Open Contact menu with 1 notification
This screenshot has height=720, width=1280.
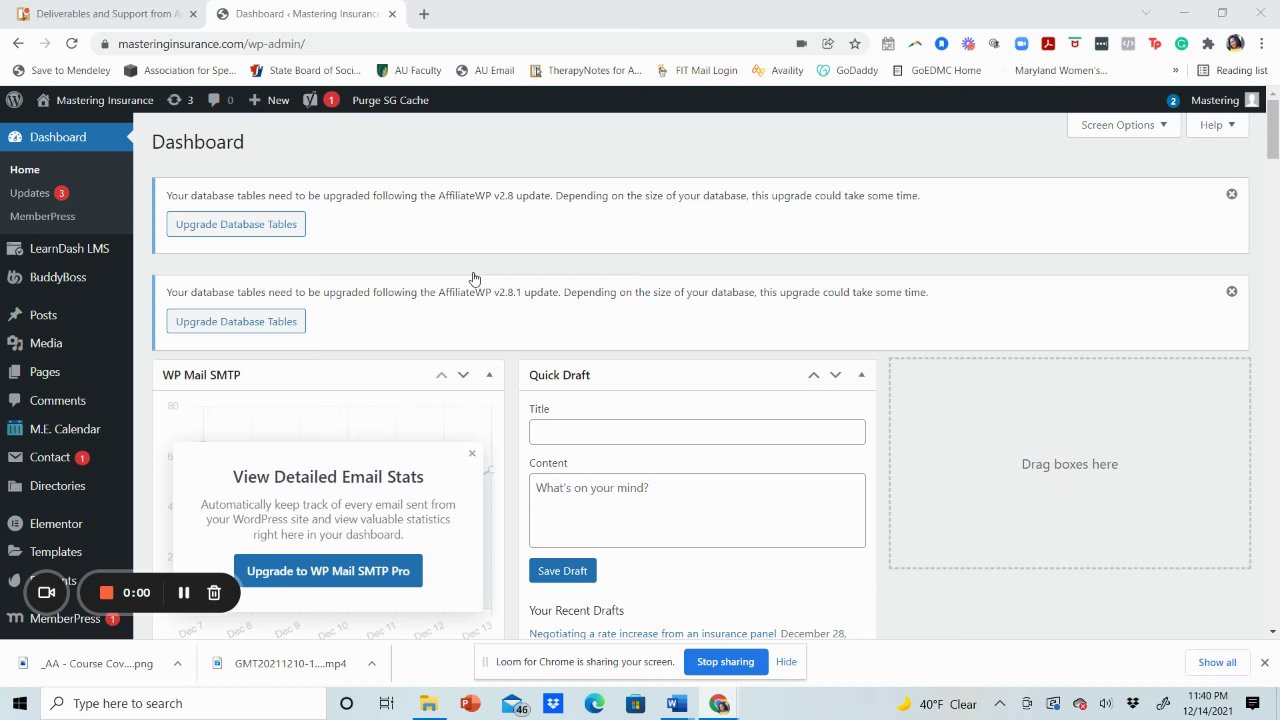(66, 457)
